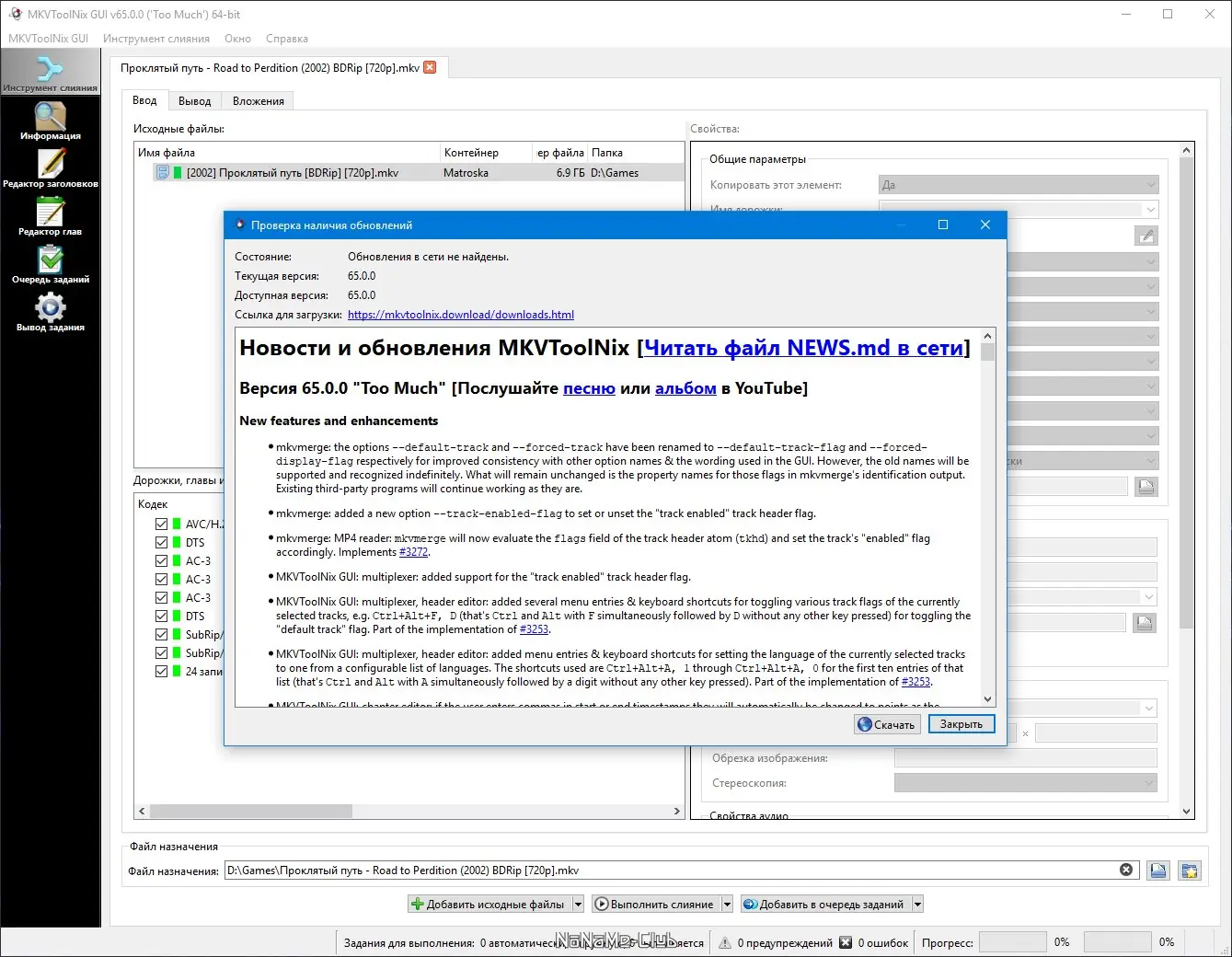Open the mkvtoolnix.download link

(461, 315)
